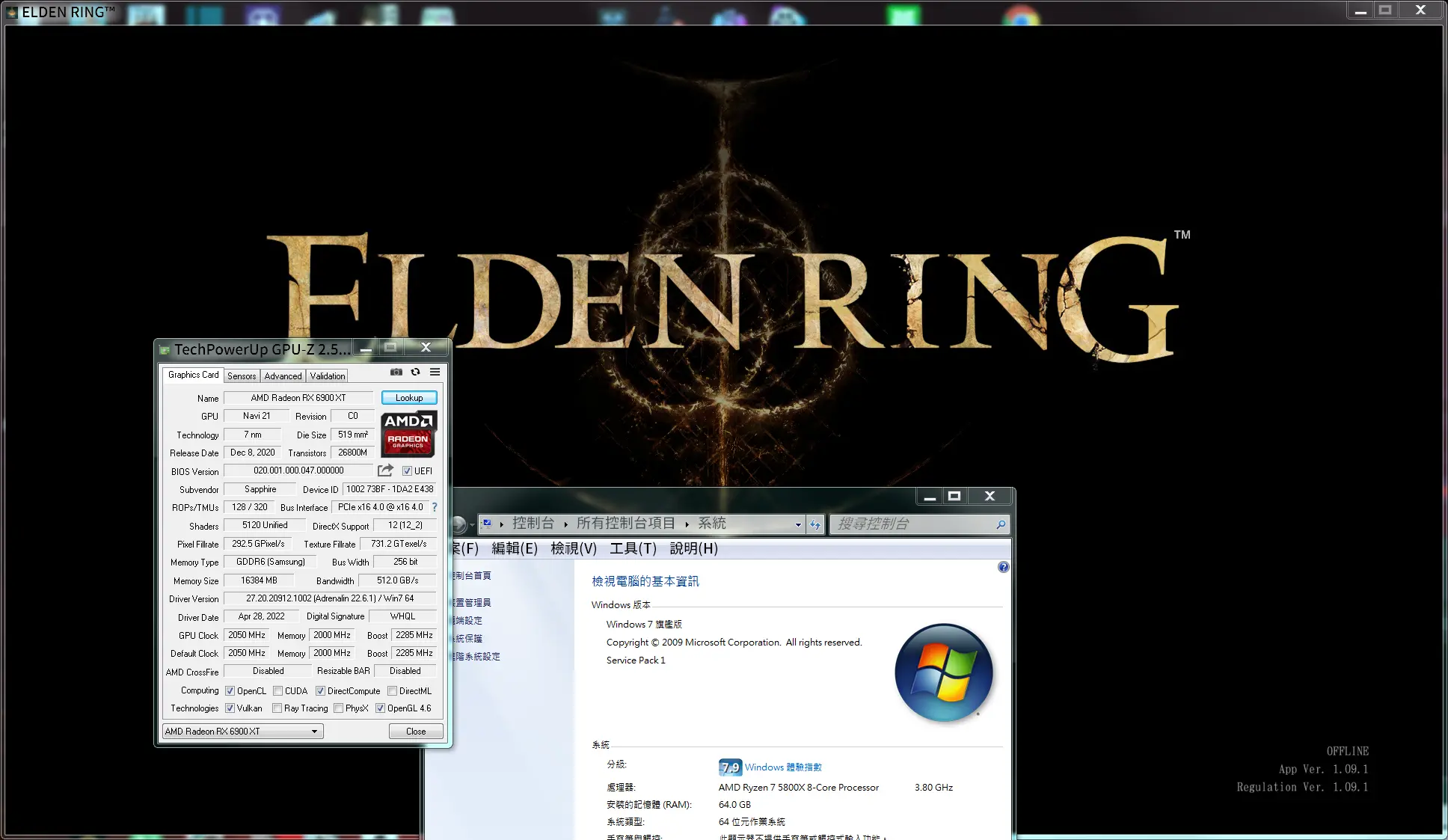Toggle the UEFI checkbox

click(x=407, y=471)
